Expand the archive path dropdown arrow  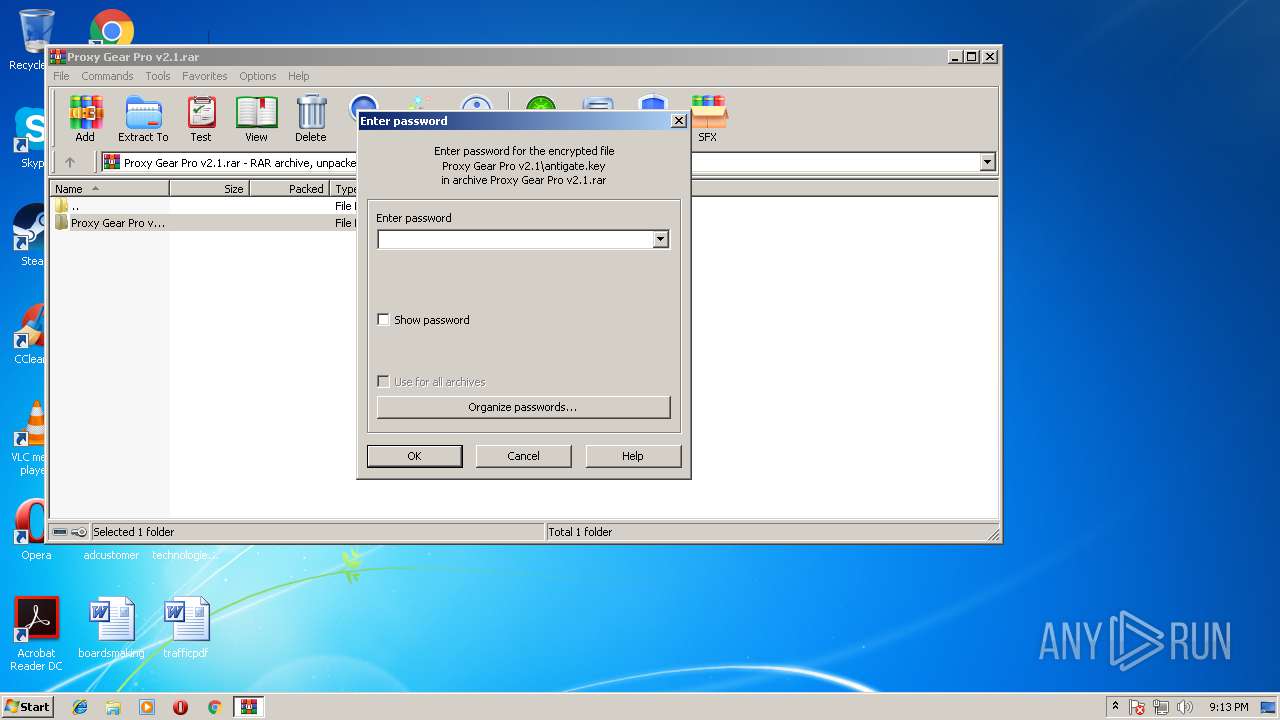(988, 162)
